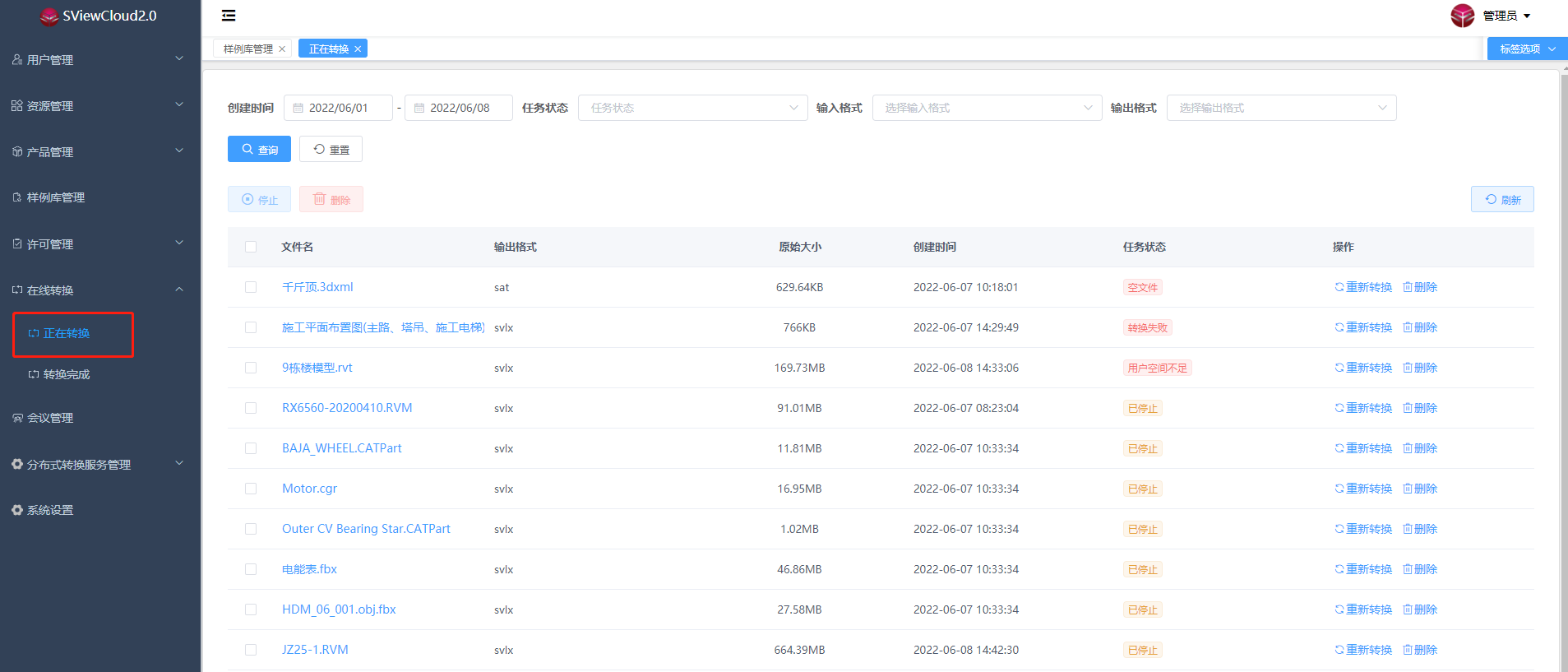1568x672 pixels.
Task: Open the RX6560-20200410.RVM file link
Action: pyautogui.click(x=347, y=408)
